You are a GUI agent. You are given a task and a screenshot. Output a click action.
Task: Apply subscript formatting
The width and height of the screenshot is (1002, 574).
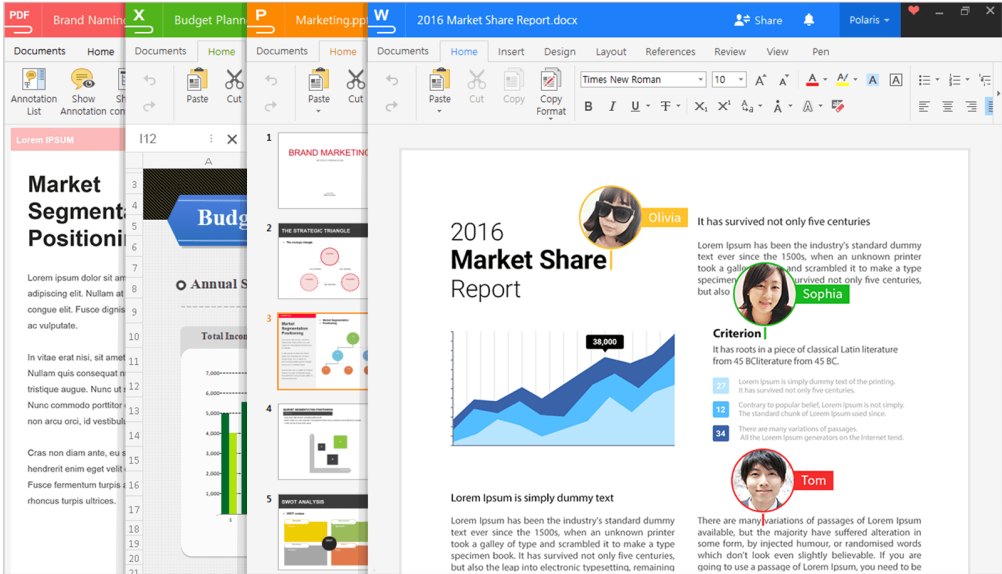coord(701,106)
